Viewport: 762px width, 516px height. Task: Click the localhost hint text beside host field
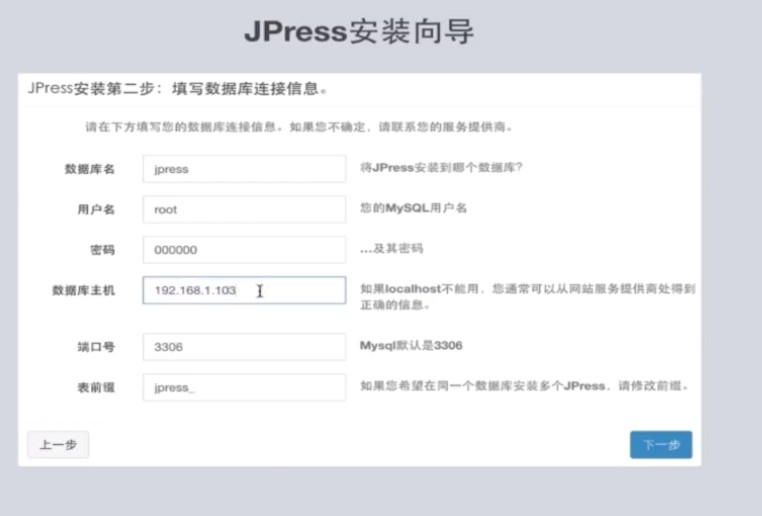click(528, 297)
